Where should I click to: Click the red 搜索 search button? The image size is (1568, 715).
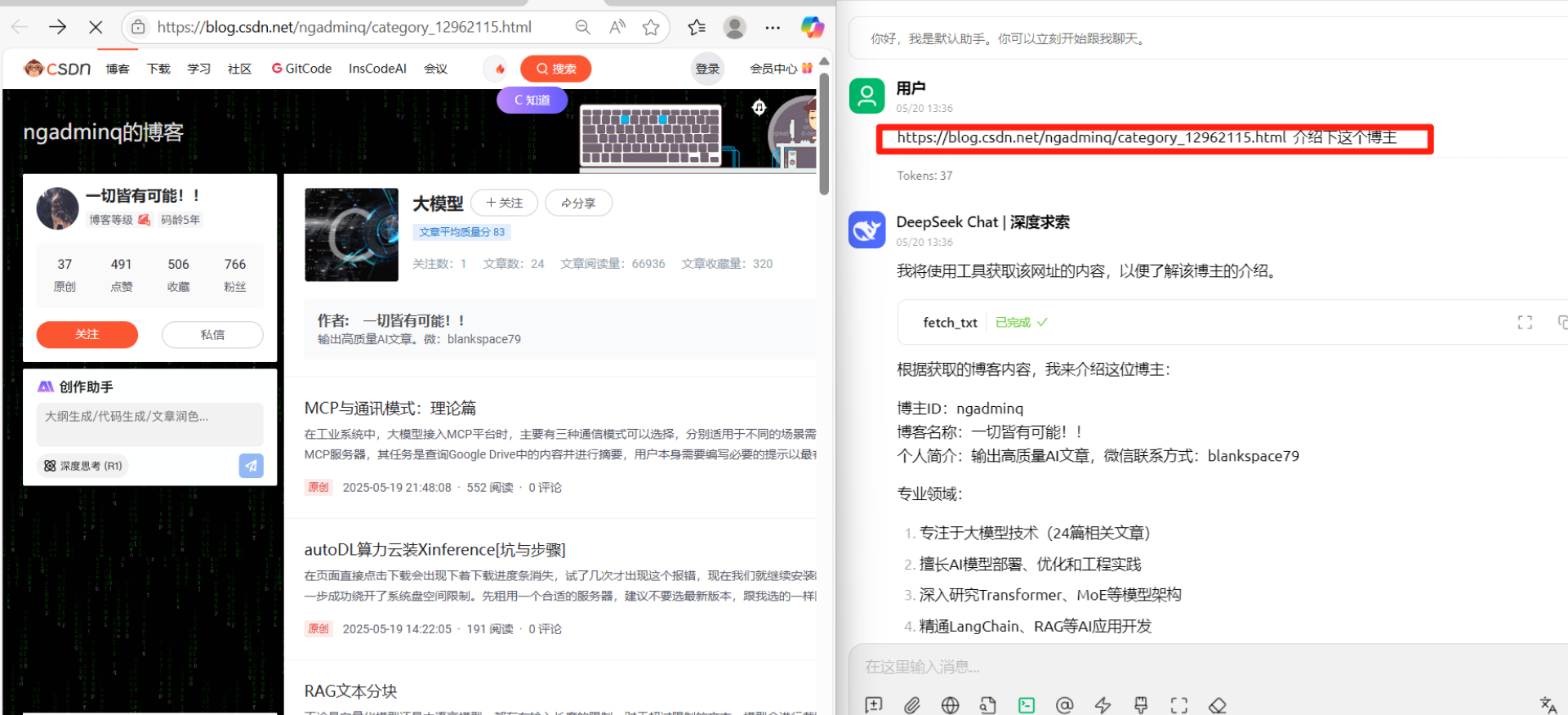coord(556,69)
